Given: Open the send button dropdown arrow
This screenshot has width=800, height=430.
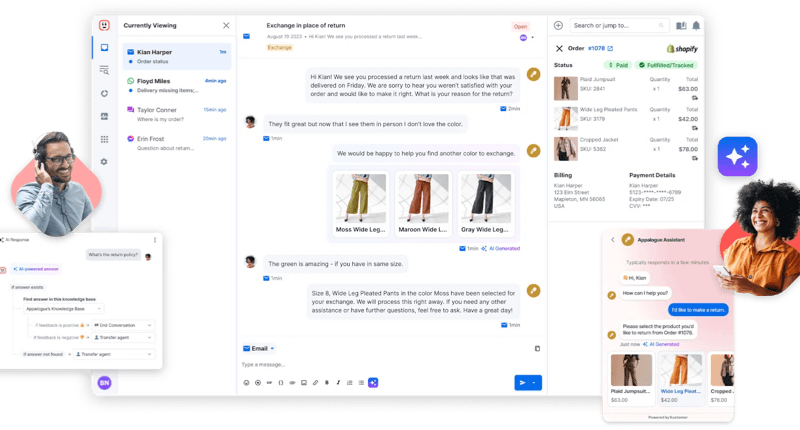Looking at the screenshot, I should pos(535,382).
